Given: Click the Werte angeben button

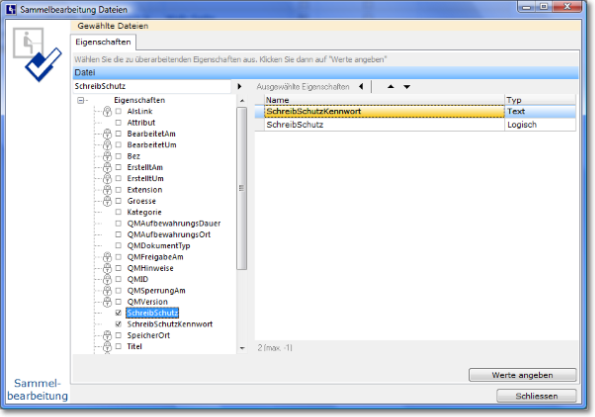Looking at the screenshot, I should tap(523, 375).
